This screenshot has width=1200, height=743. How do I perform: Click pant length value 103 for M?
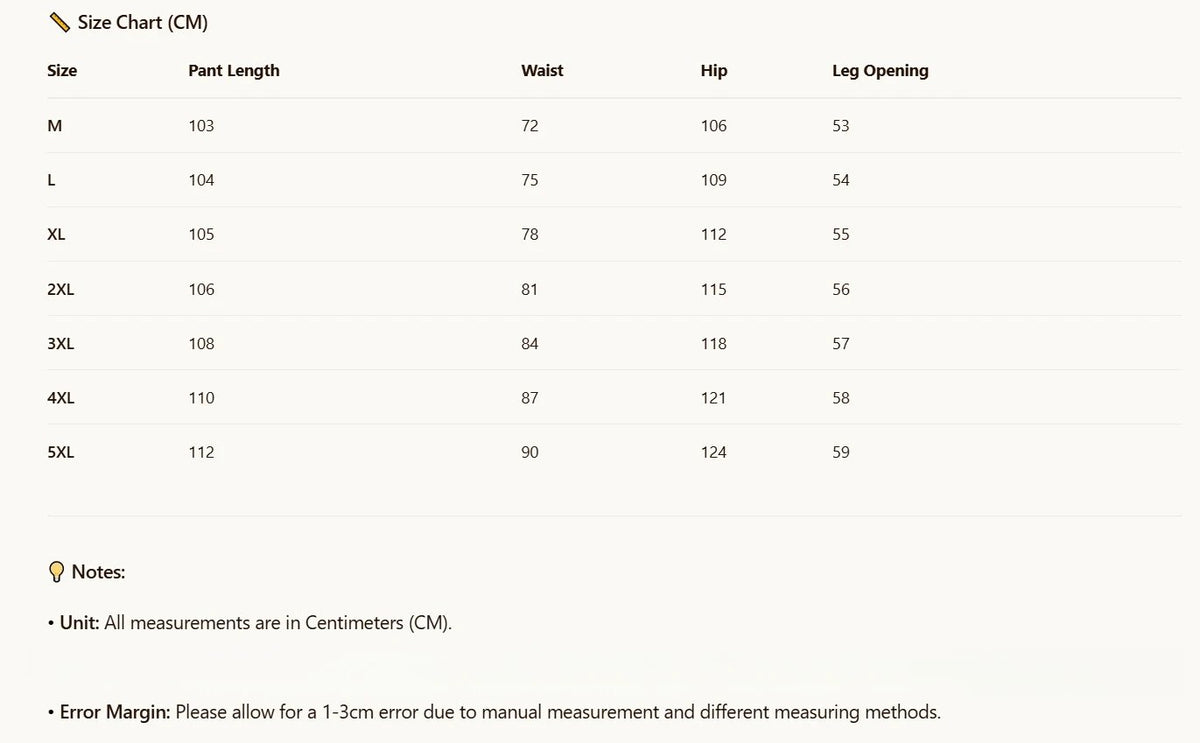click(x=201, y=126)
